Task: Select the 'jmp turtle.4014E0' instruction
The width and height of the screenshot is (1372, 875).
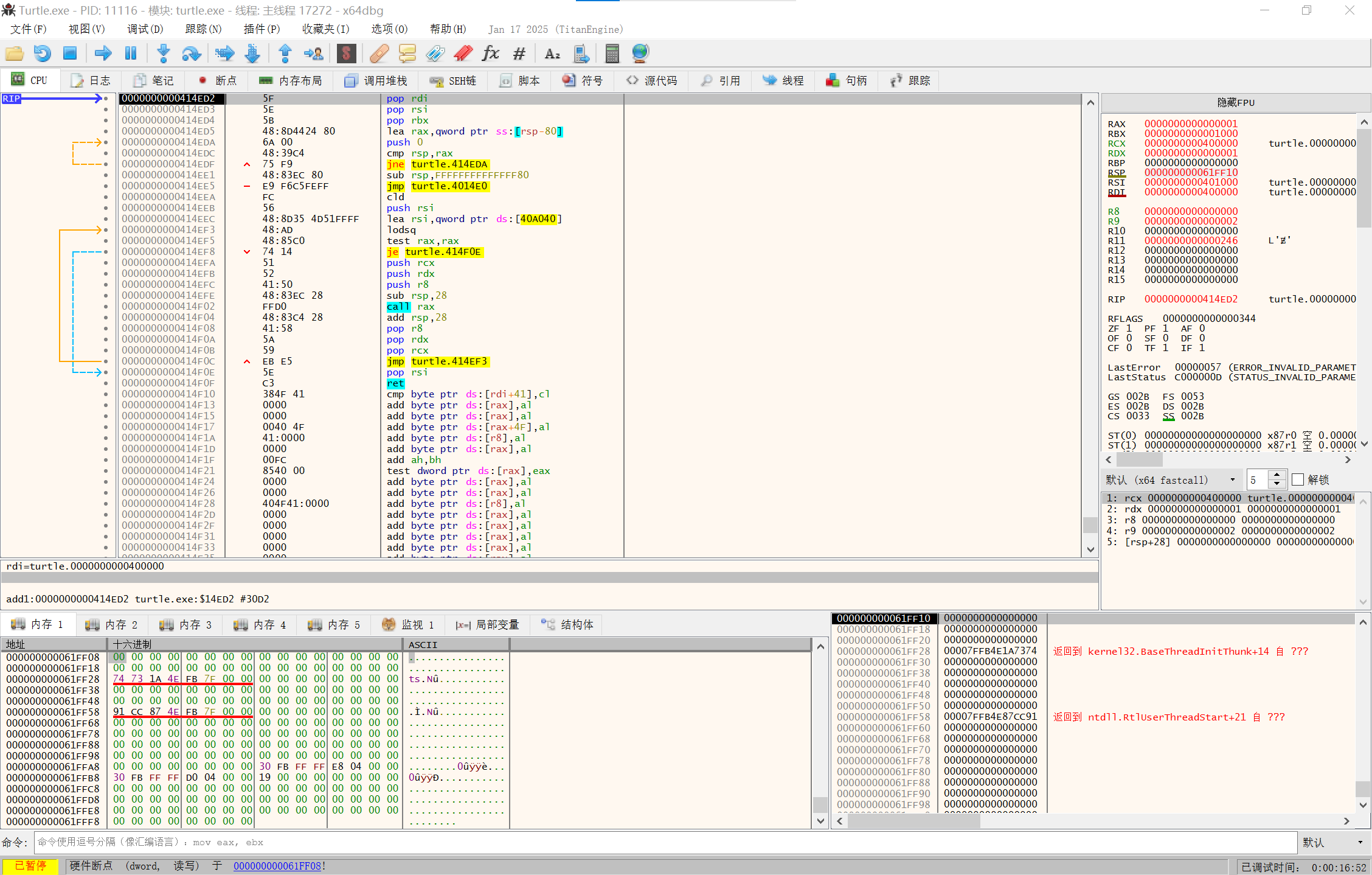Action: pyautogui.click(x=437, y=186)
